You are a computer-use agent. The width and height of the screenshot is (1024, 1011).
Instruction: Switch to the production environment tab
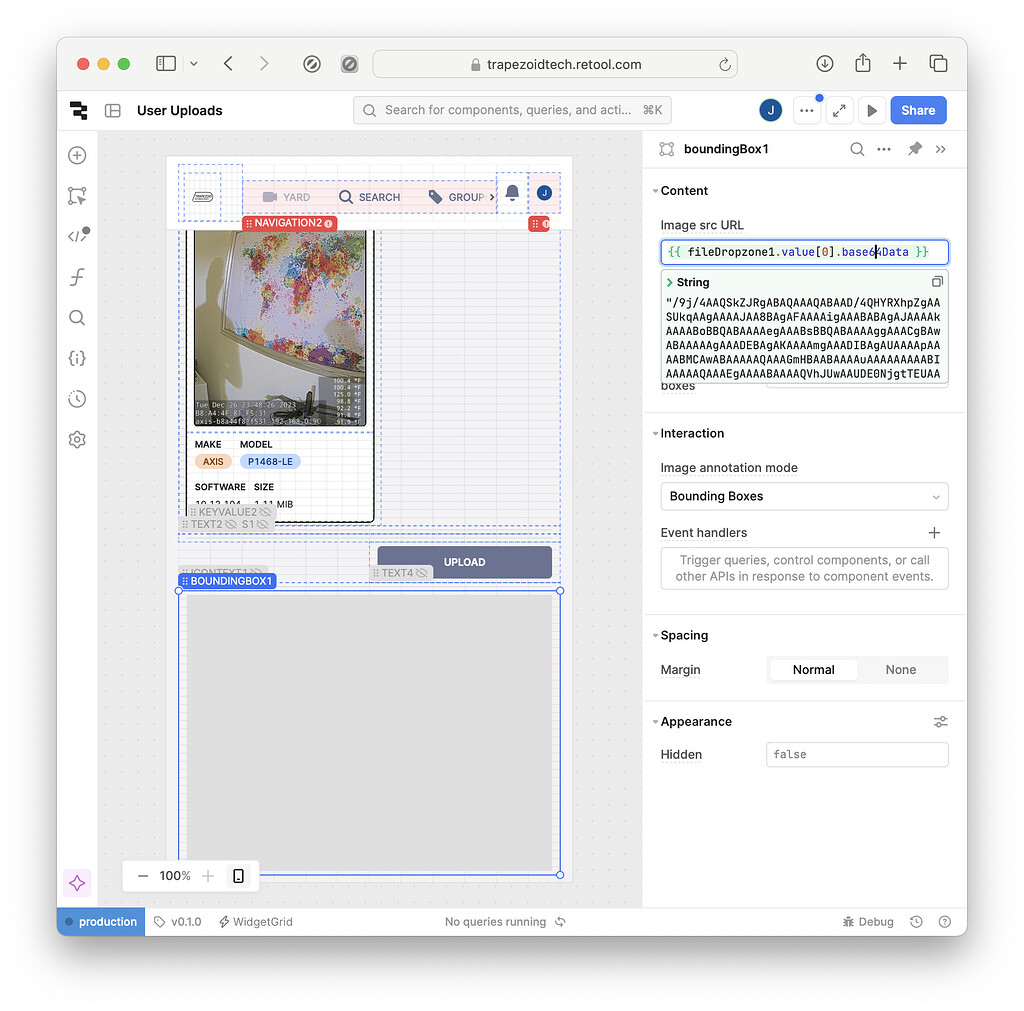click(x=100, y=921)
